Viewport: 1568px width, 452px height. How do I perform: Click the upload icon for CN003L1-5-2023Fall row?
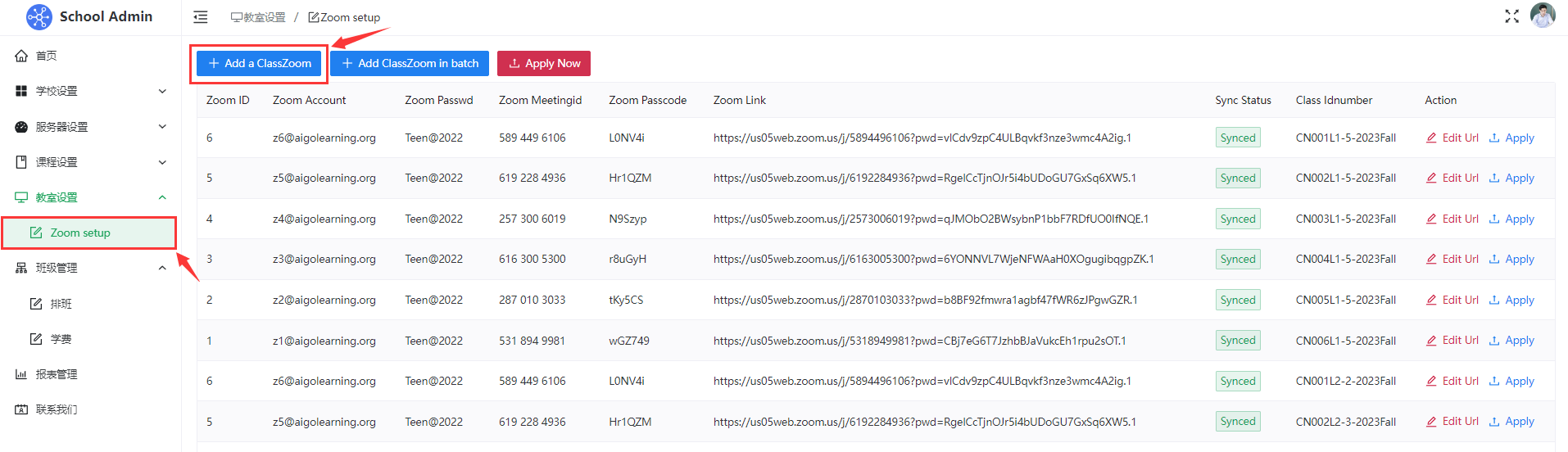1493,219
